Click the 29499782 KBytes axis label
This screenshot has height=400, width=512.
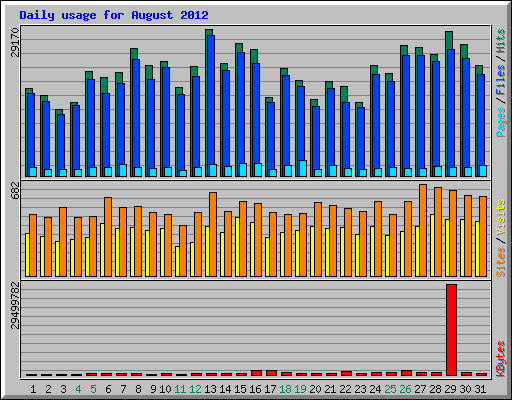click(x=15, y=305)
